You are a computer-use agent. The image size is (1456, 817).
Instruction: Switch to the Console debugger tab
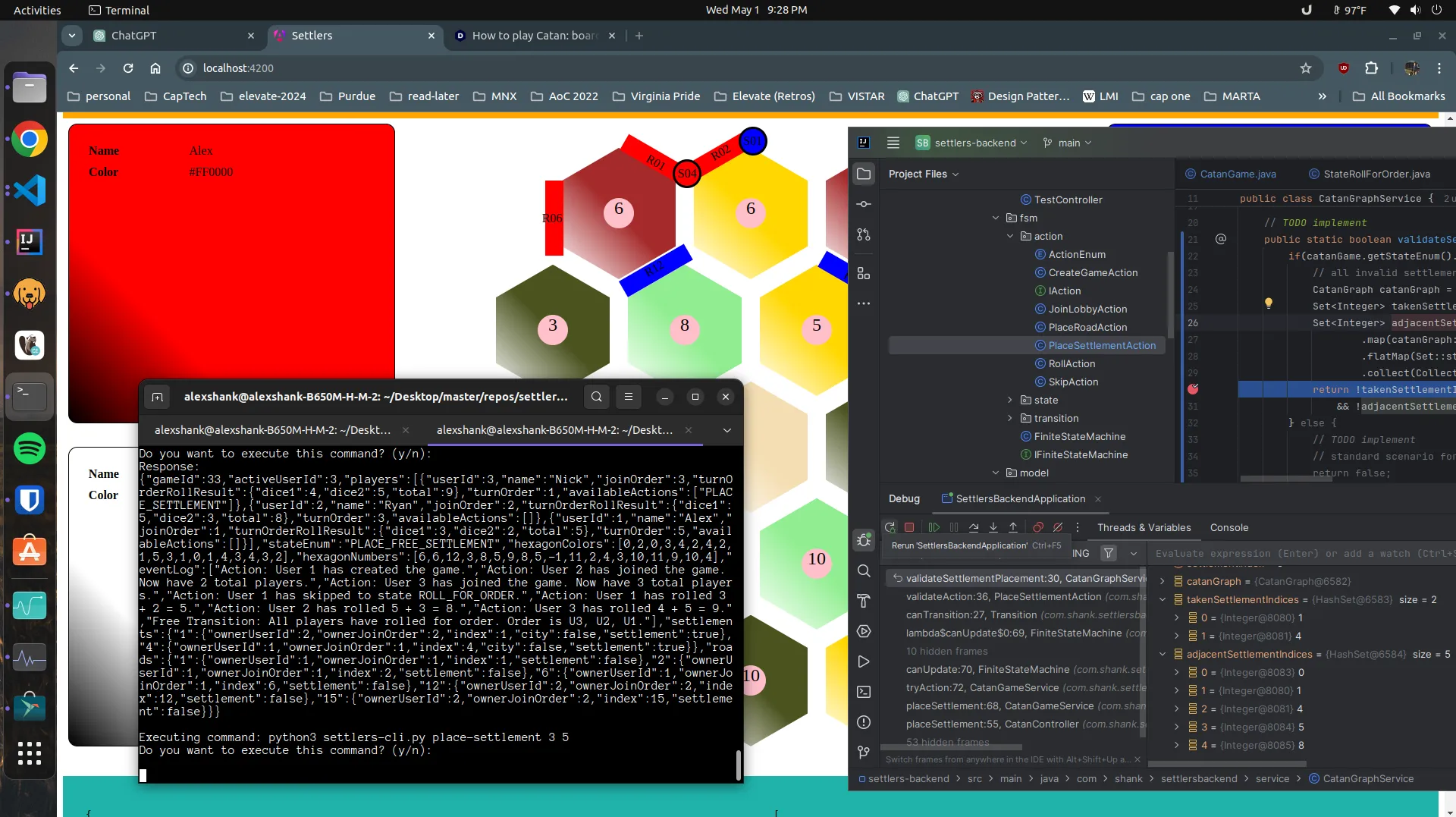coord(1228,527)
